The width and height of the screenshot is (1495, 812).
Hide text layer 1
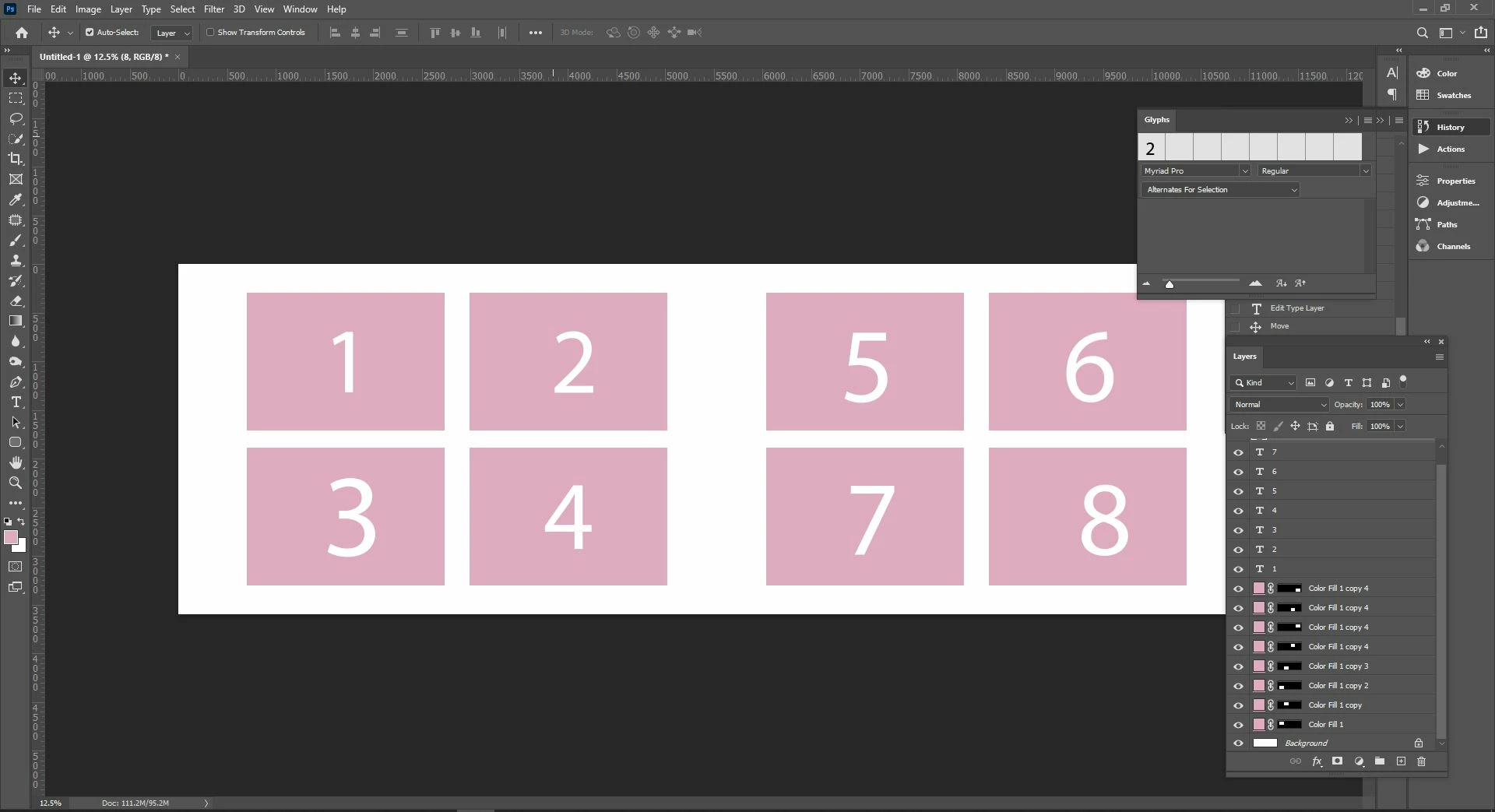[1238, 568]
